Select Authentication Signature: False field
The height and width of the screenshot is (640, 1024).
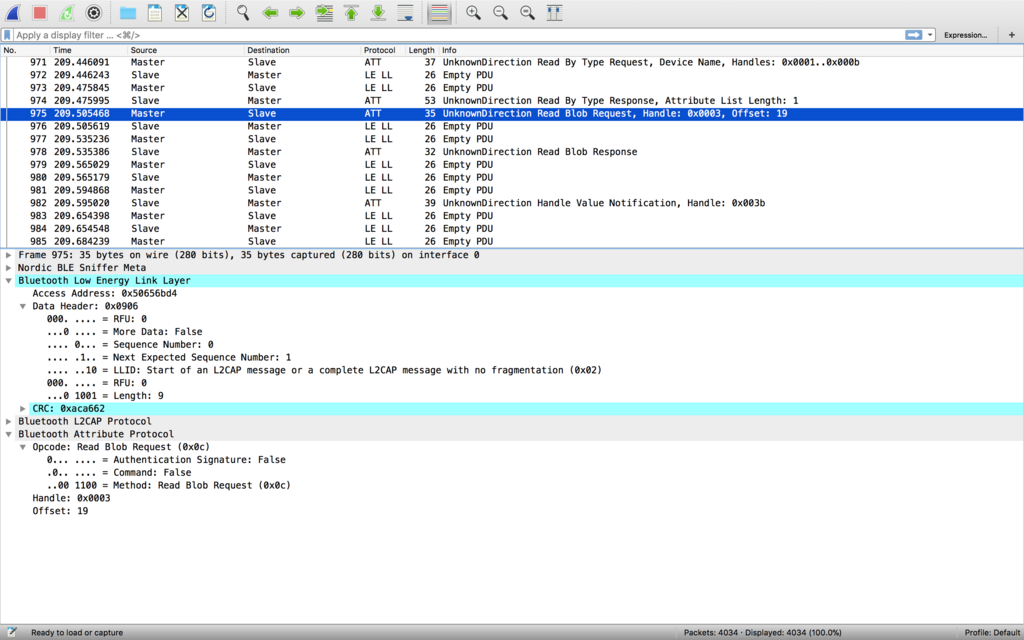pyautogui.click(x=166, y=460)
